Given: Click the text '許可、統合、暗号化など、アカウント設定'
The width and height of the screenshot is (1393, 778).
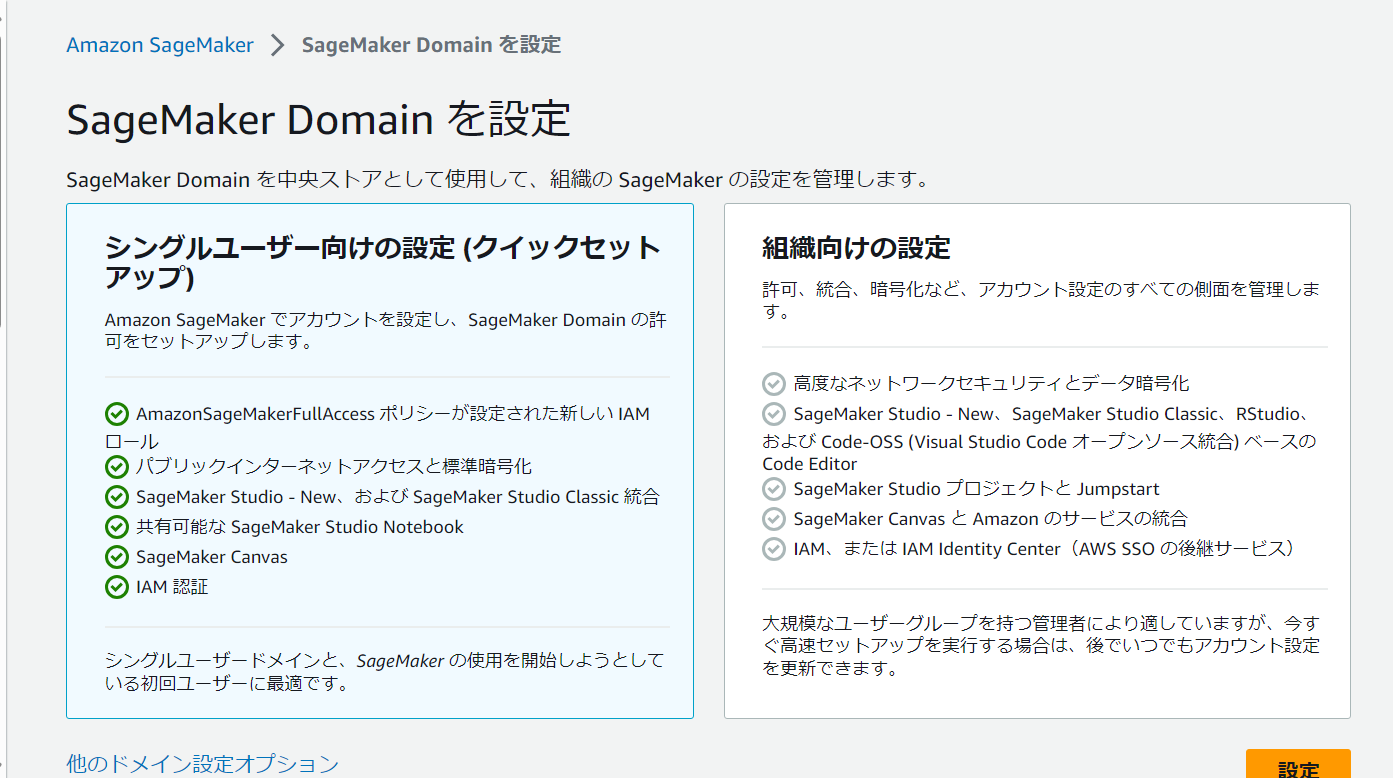Looking at the screenshot, I should click(x=1041, y=301).
